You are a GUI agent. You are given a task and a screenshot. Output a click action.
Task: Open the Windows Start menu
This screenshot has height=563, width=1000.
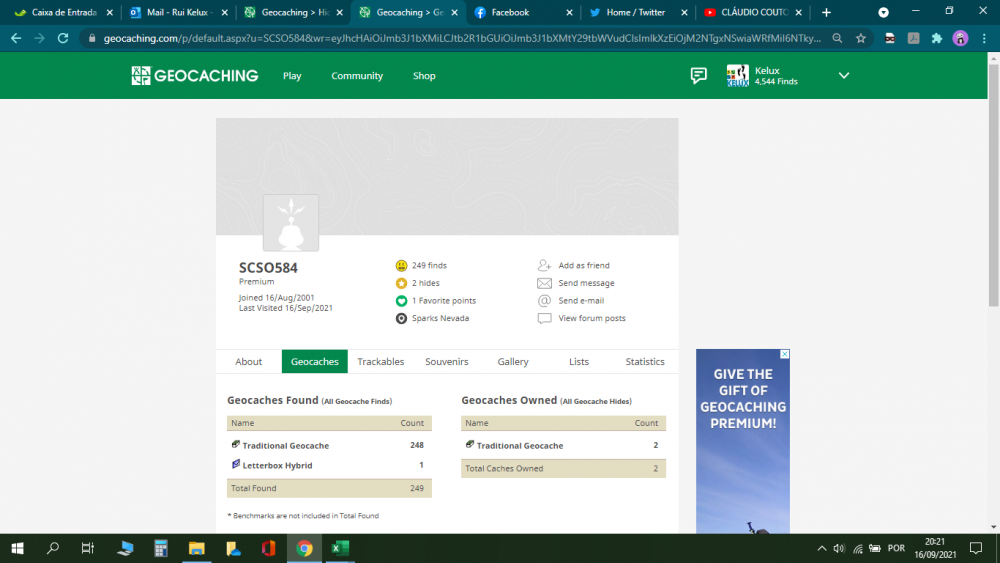[x=17, y=548]
